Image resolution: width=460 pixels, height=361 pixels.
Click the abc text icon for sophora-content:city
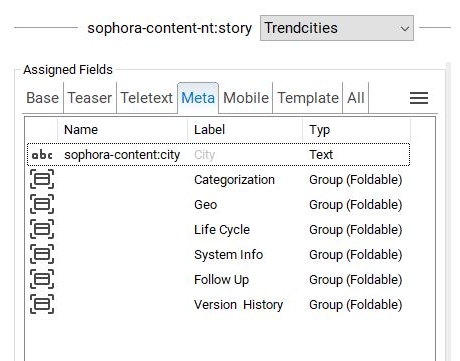pyautogui.click(x=42, y=155)
